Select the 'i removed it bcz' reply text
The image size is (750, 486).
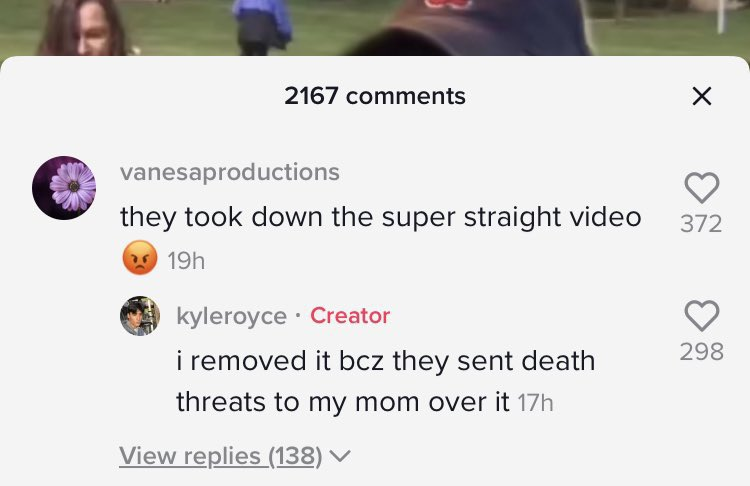(386, 381)
